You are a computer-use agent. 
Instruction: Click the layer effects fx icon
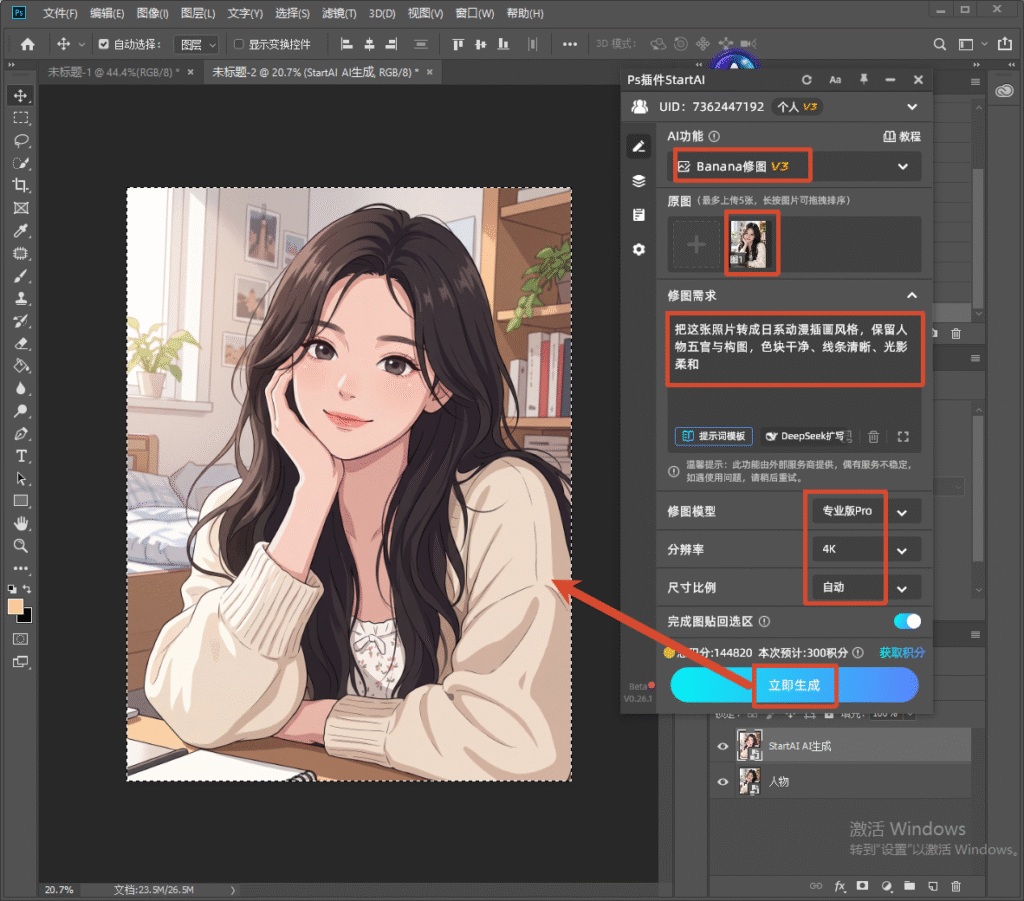coord(840,886)
